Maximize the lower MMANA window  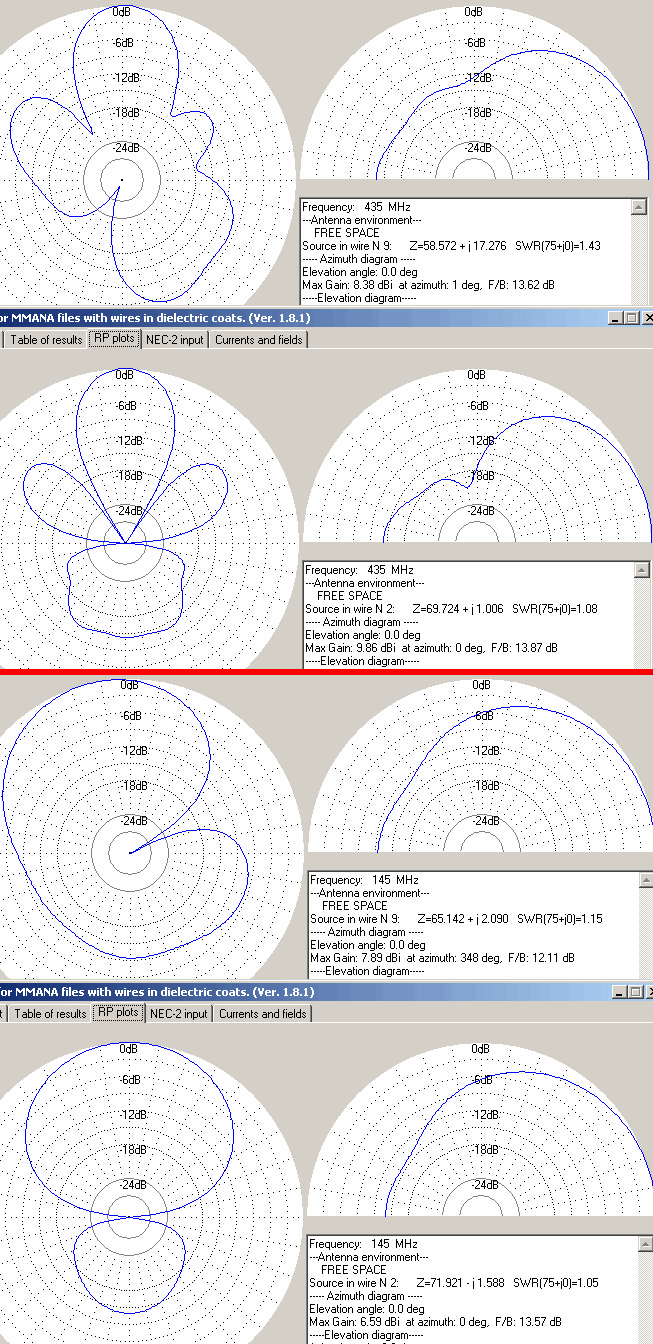point(637,992)
